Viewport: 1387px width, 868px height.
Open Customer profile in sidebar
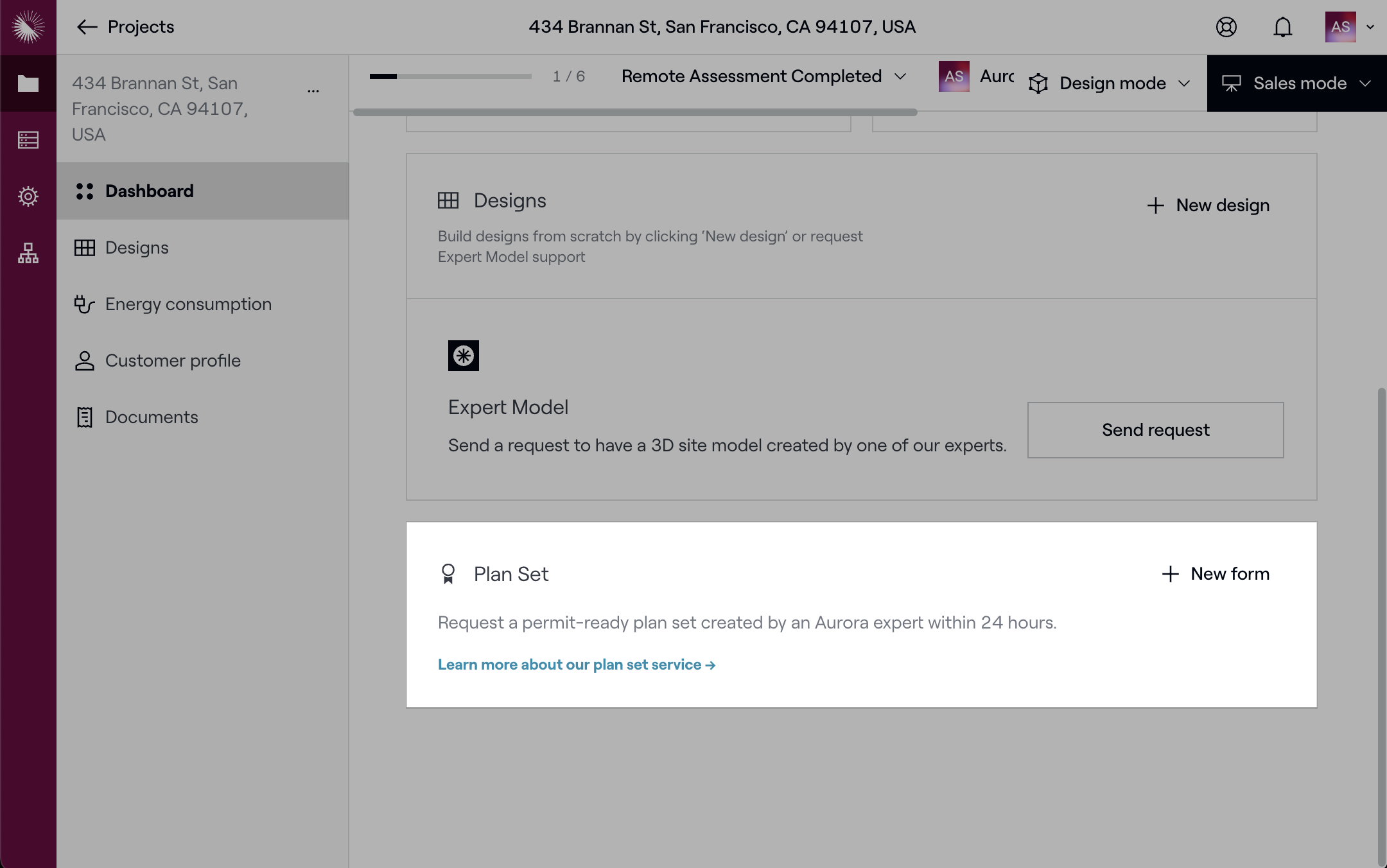[x=173, y=361]
